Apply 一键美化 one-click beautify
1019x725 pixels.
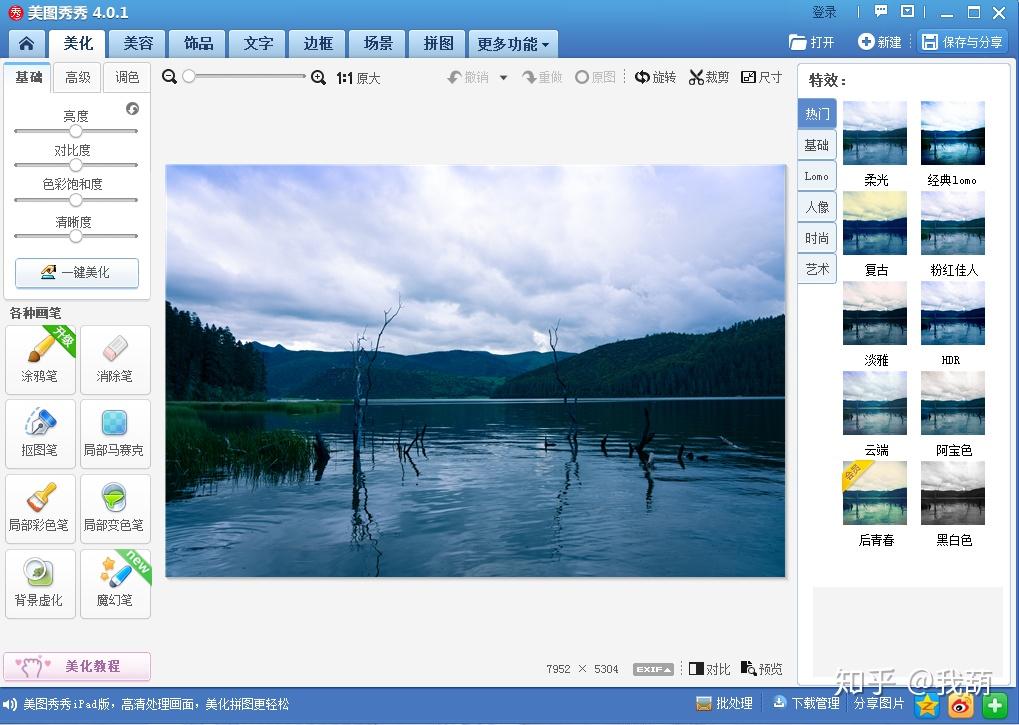click(x=77, y=273)
